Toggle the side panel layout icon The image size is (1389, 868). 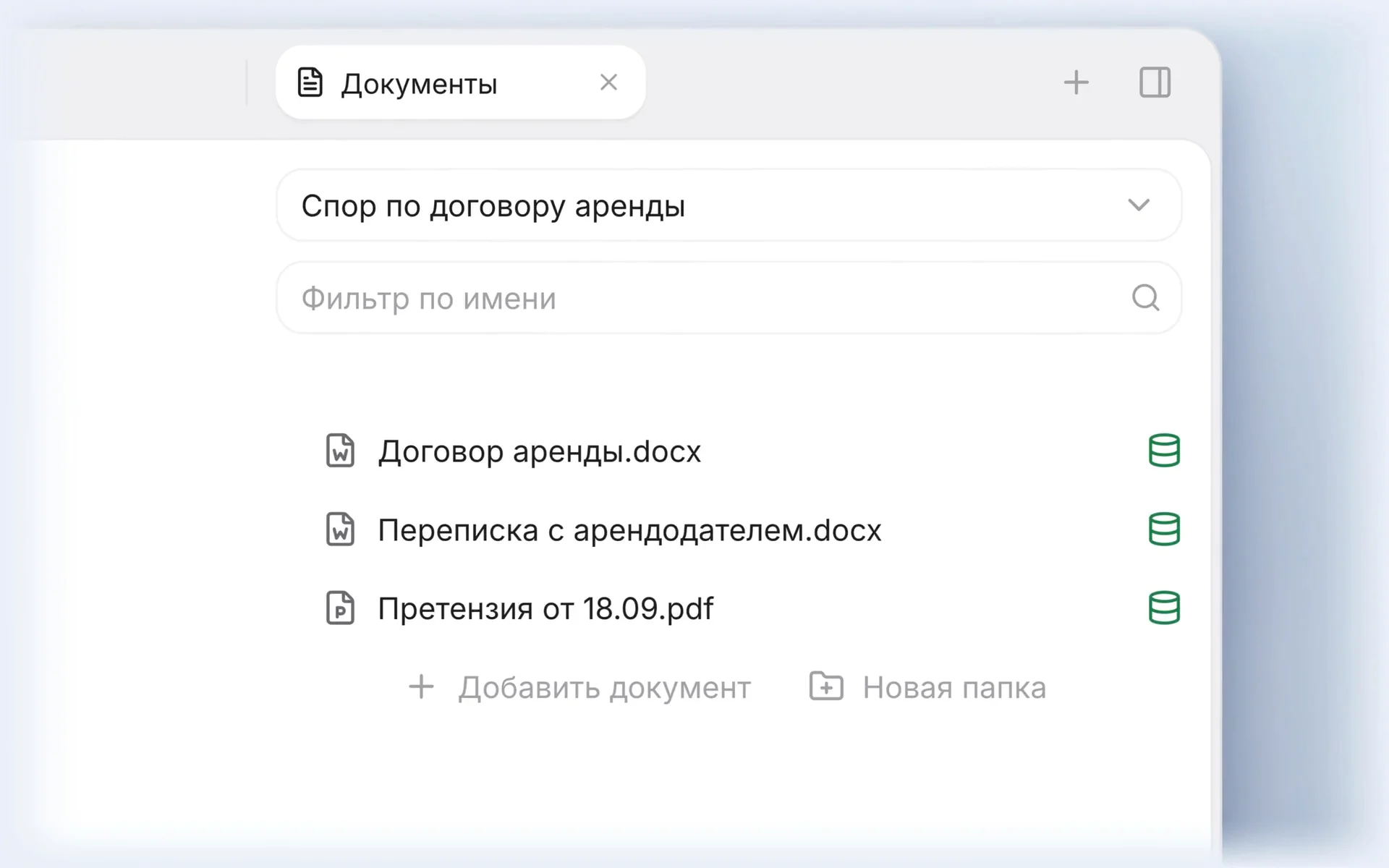point(1155,82)
